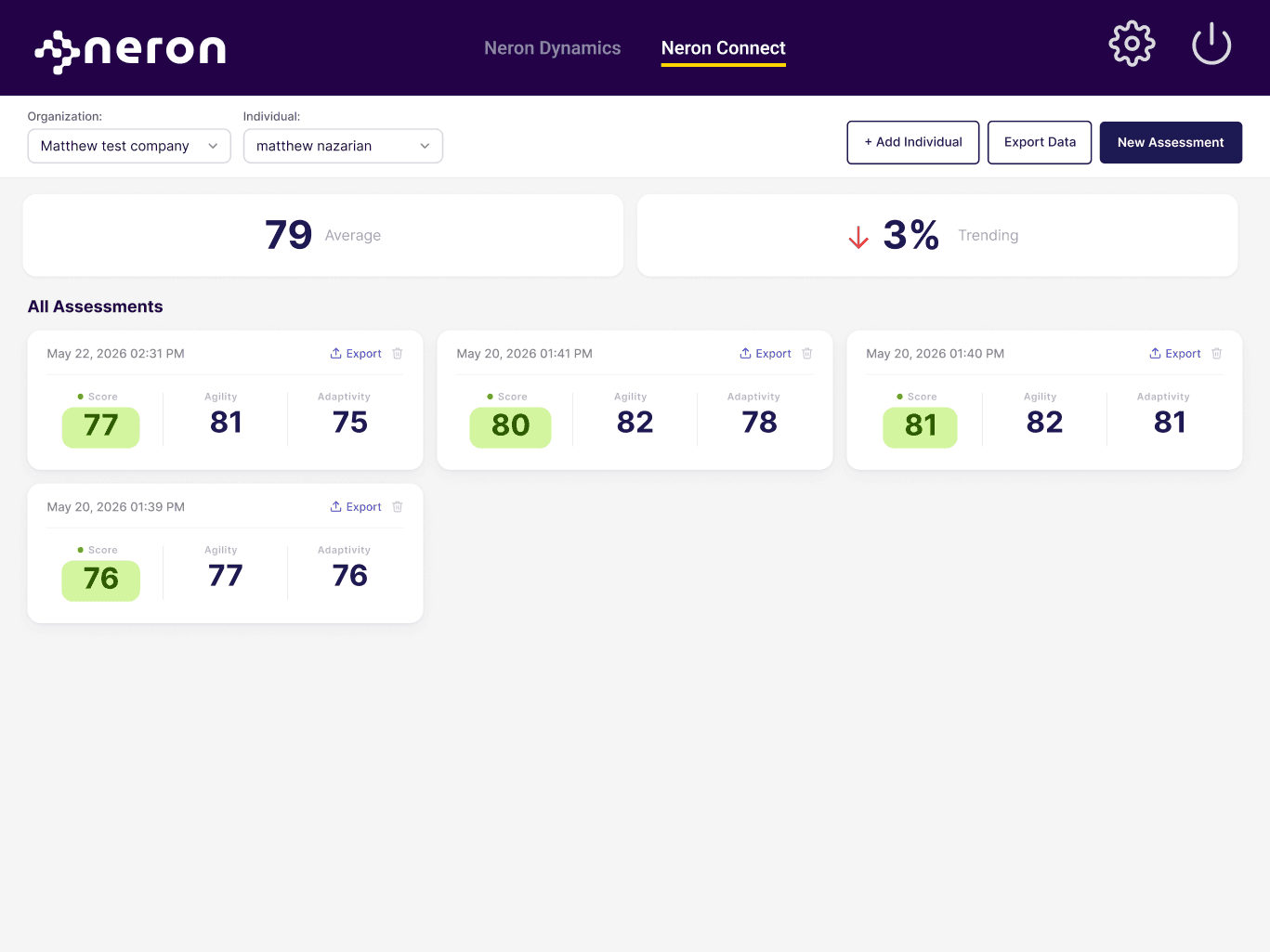This screenshot has height=952, width=1270.
Task: Click the All Assessments heading
Action: (96, 306)
